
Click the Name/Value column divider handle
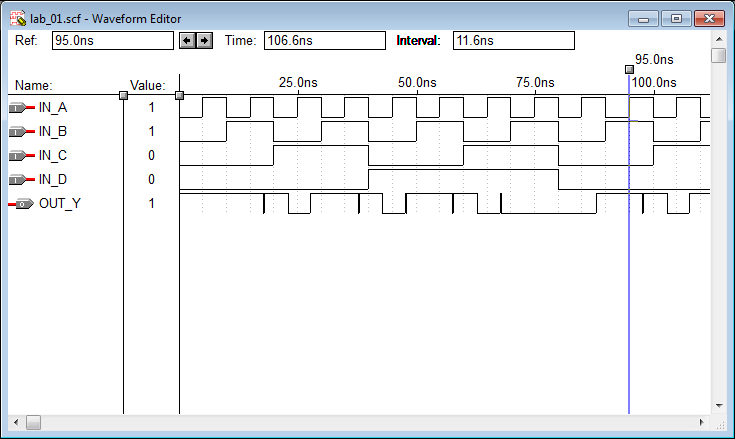(x=123, y=96)
